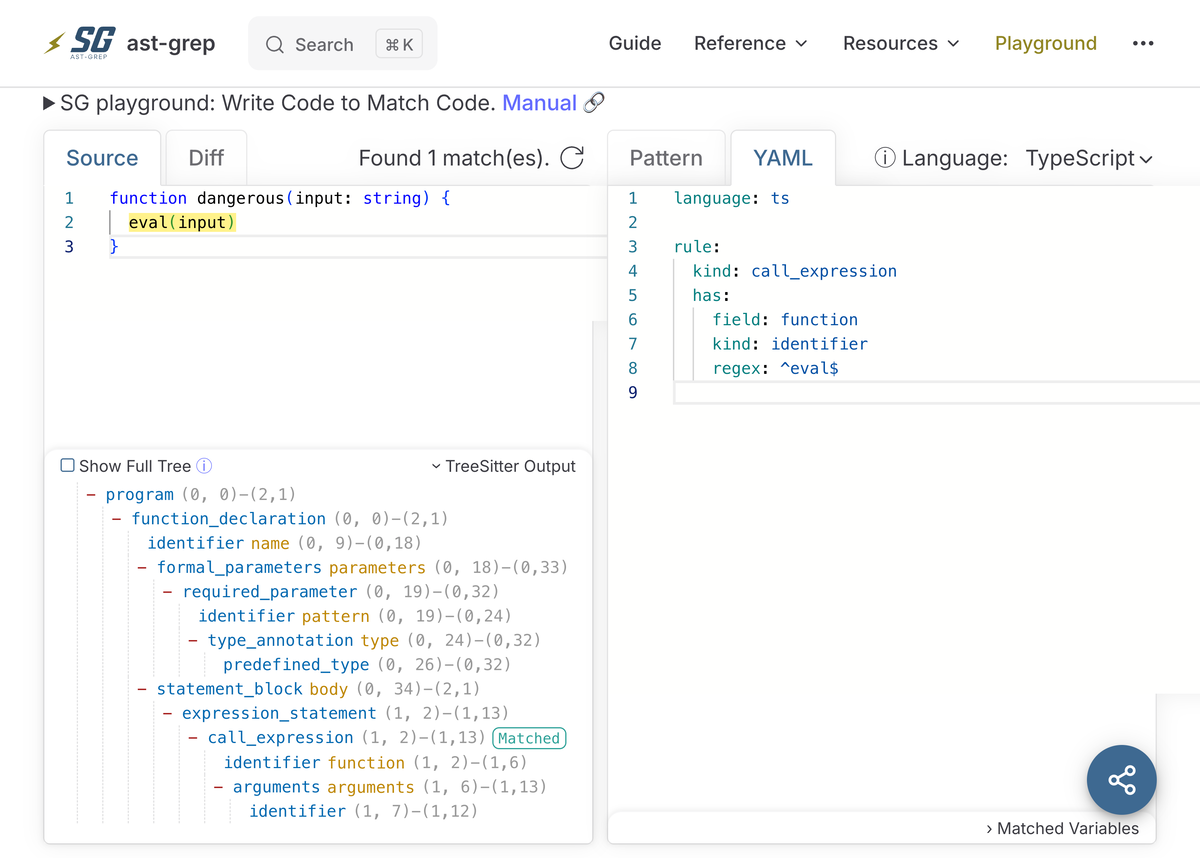Click the 'field: function' YAML line
The height and width of the screenshot is (858, 1200).
coord(785,320)
